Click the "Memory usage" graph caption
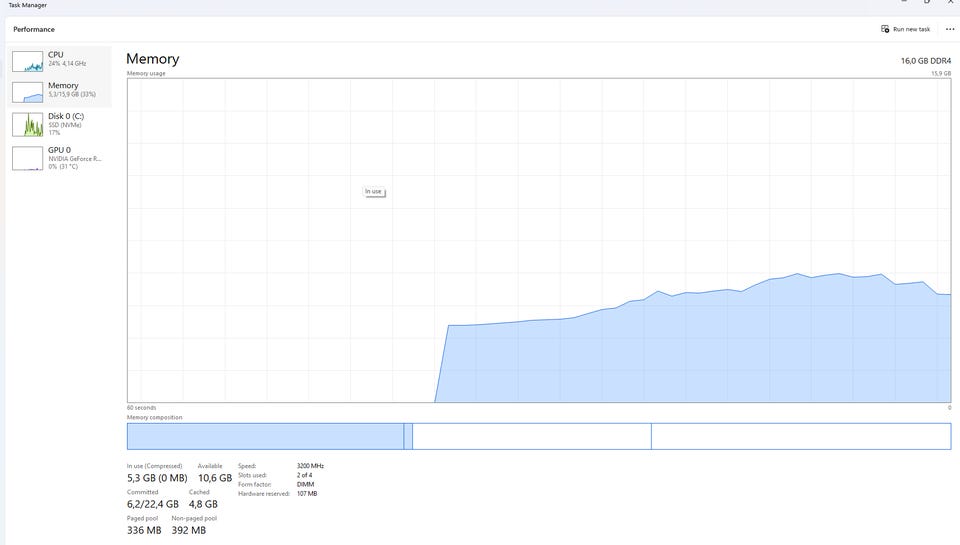This screenshot has height=545, width=960. [x=146, y=73]
